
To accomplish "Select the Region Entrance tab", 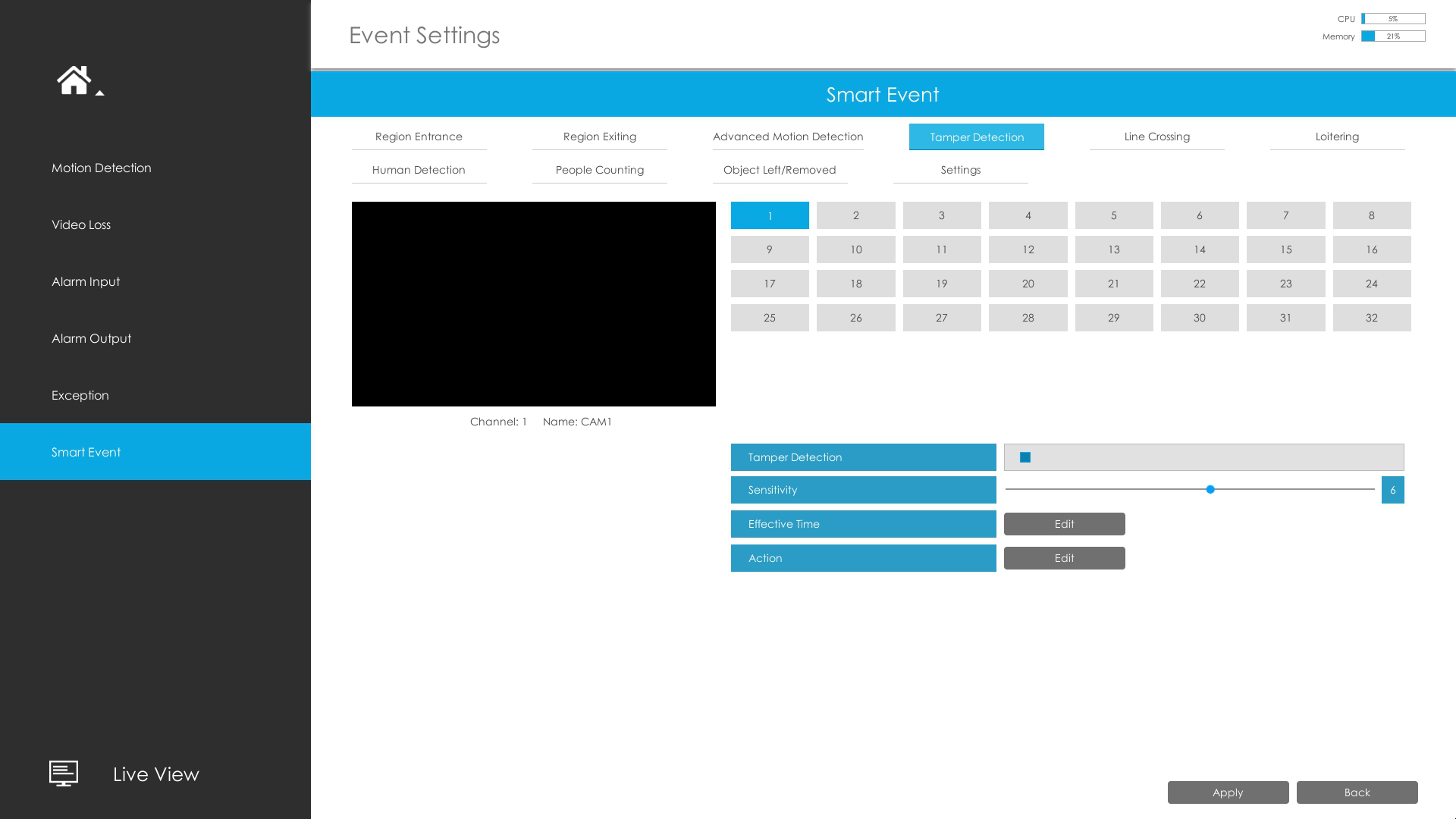I will [x=418, y=136].
